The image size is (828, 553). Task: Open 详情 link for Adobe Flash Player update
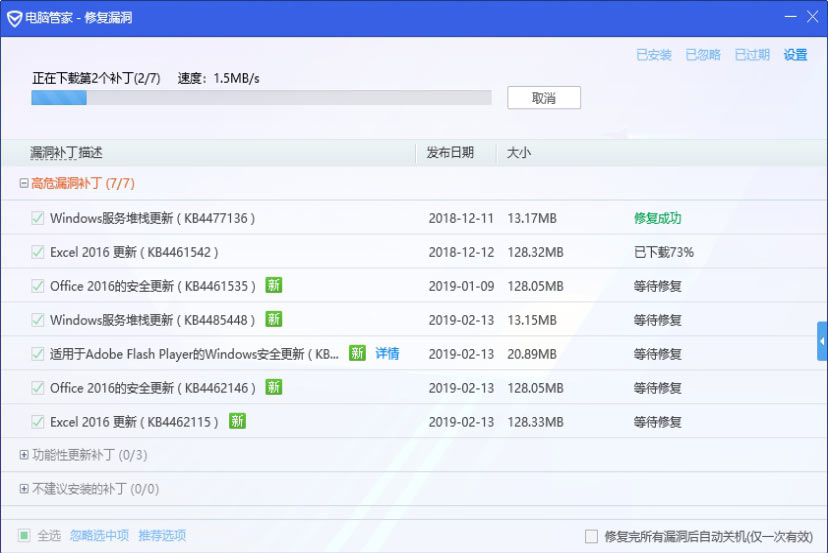pyautogui.click(x=387, y=353)
